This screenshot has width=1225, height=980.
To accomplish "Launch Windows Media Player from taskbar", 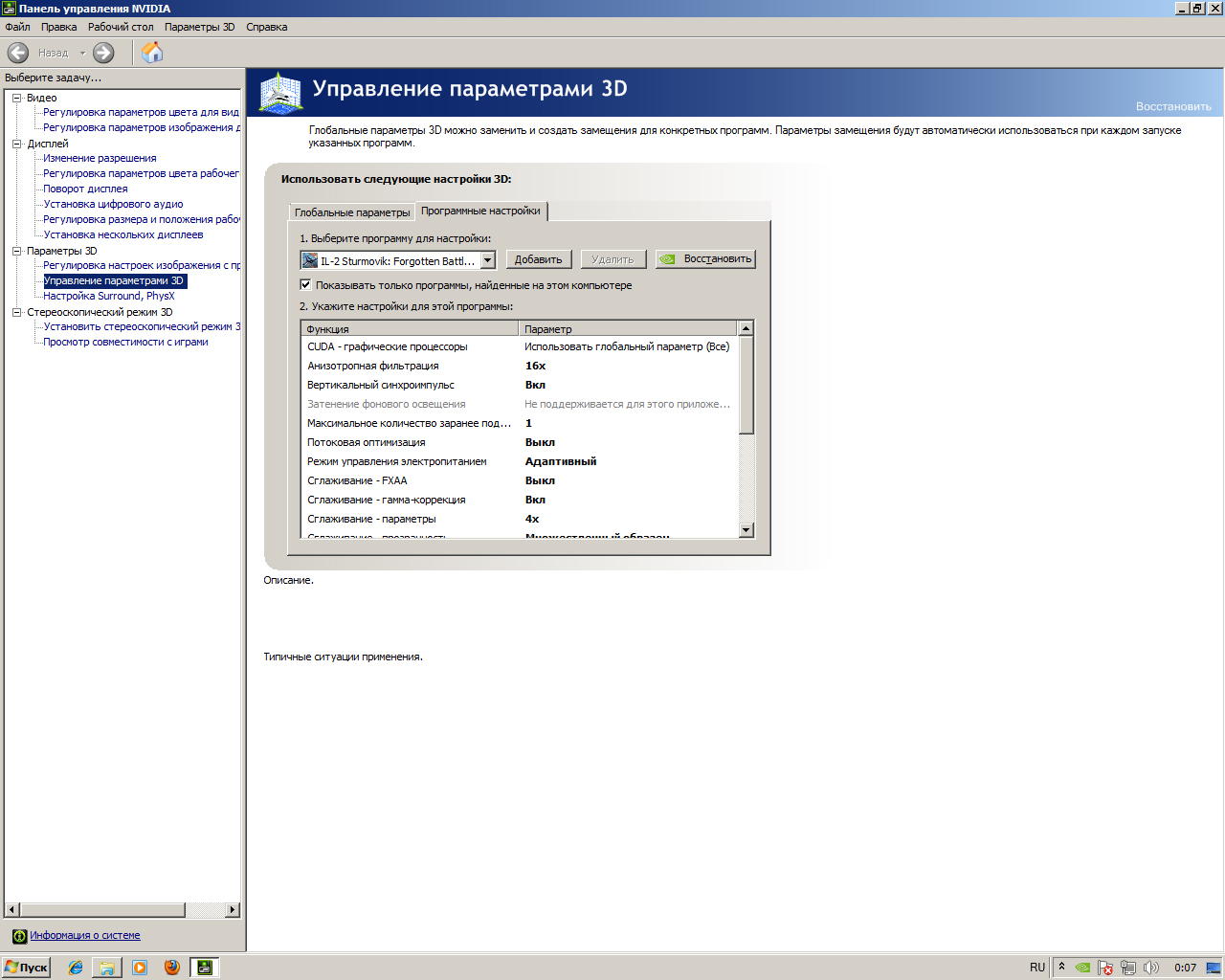I will click(x=140, y=968).
